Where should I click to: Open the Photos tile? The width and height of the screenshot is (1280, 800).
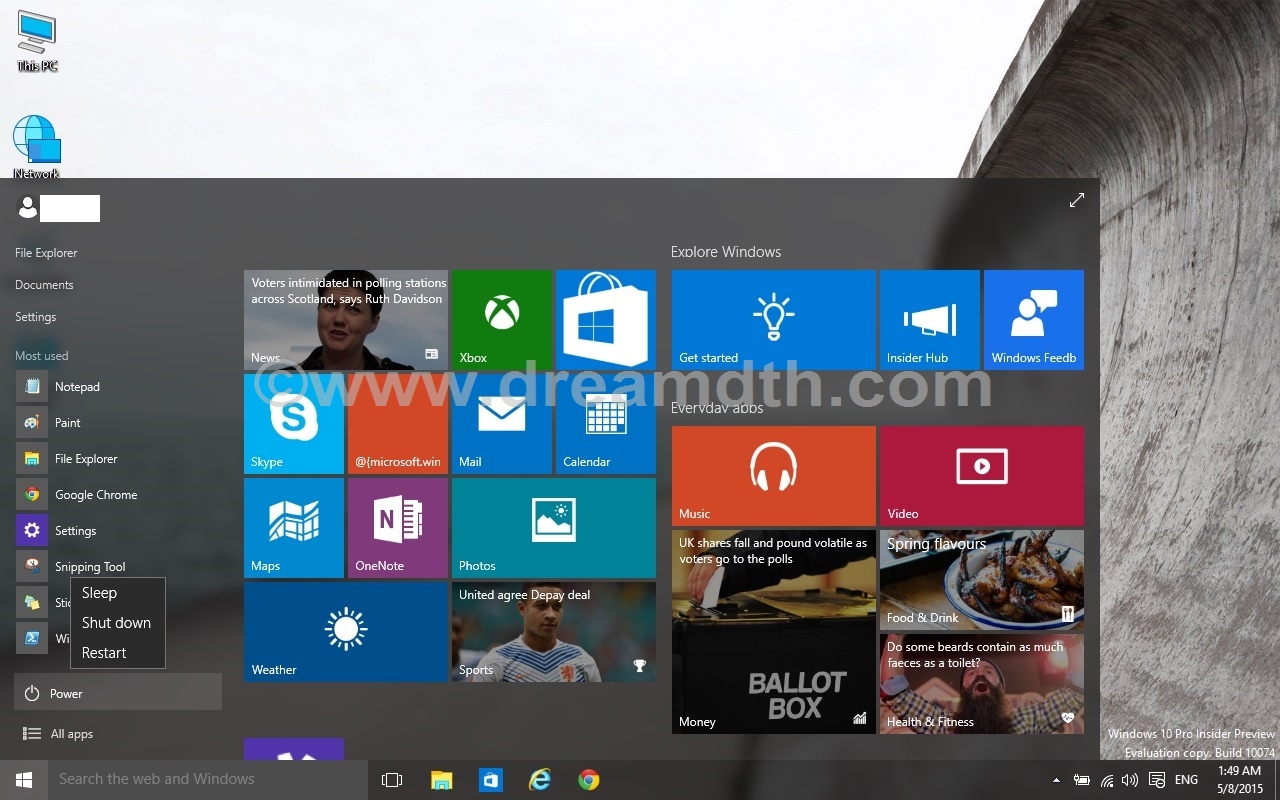[553, 528]
